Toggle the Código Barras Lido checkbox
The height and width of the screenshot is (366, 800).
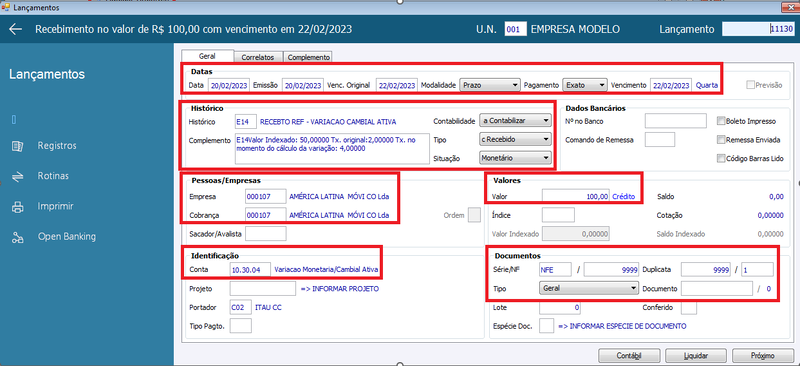tap(721, 158)
